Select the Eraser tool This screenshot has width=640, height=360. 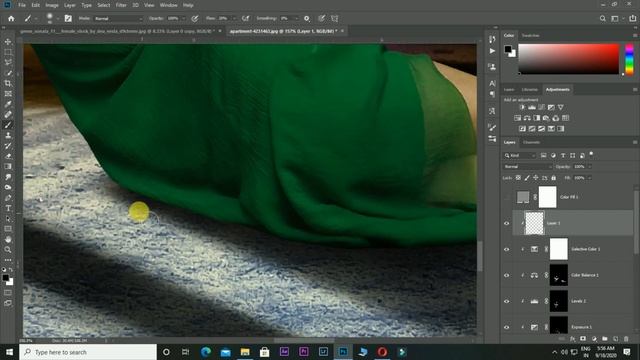tap(8, 156)
